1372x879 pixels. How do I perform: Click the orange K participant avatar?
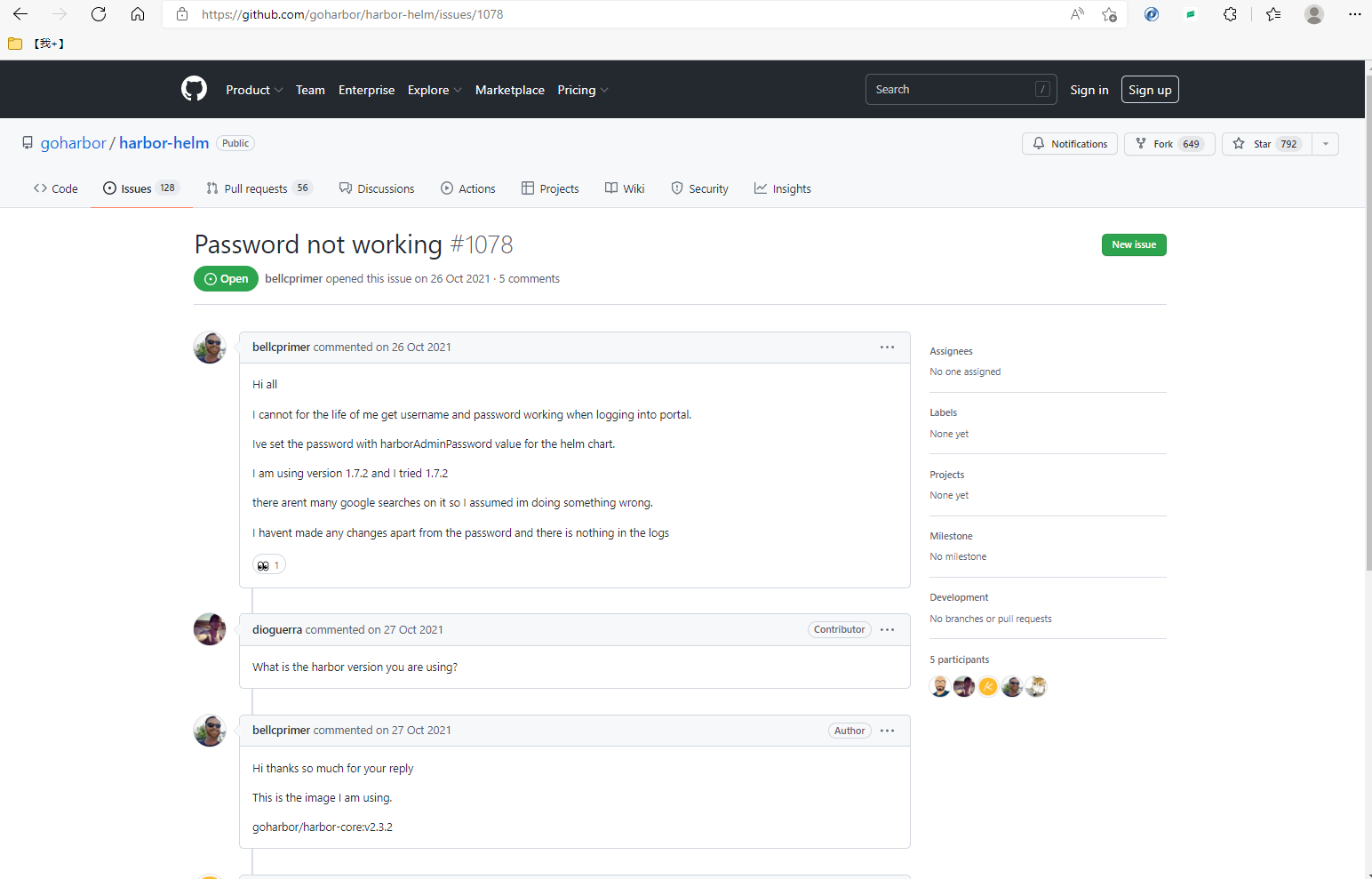coord(988,686)
